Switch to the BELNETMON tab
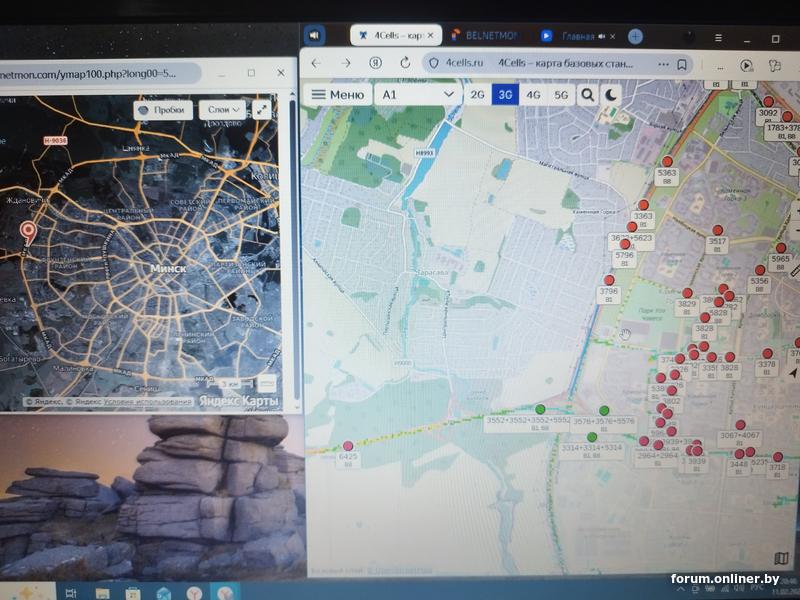This screenshot has width=800, height=600. (485, 36)
